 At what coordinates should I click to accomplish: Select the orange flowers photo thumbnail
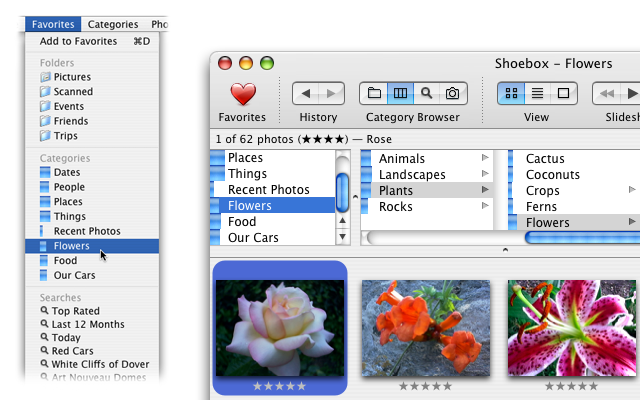coord(427,327)
